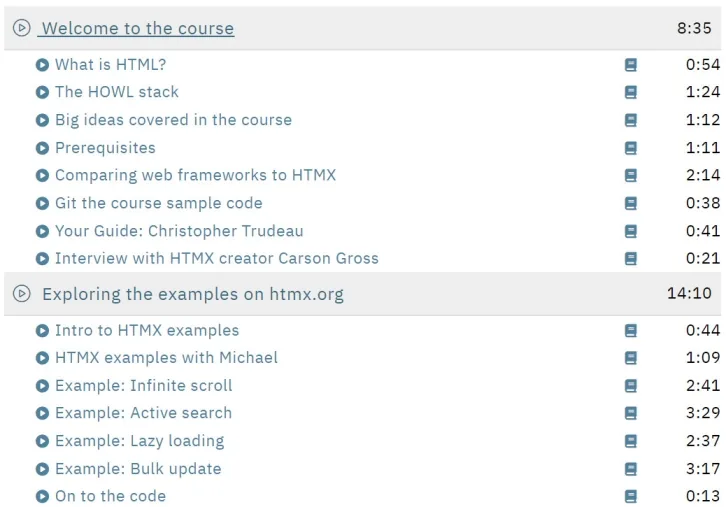This screenshot has width=726, height=507.
Task: Click the play icon beside The HOWL stack
Action: click(x=42, y=92)
